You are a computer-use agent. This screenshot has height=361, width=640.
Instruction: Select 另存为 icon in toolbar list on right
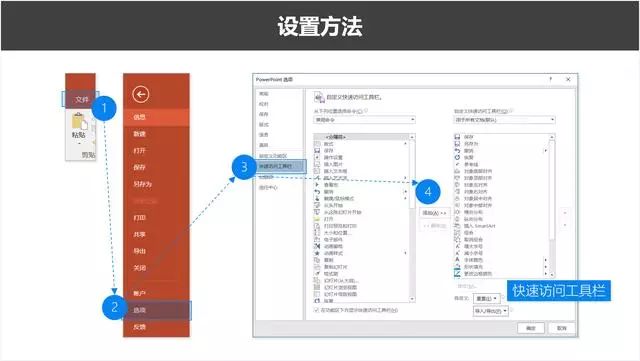(457, 144)
